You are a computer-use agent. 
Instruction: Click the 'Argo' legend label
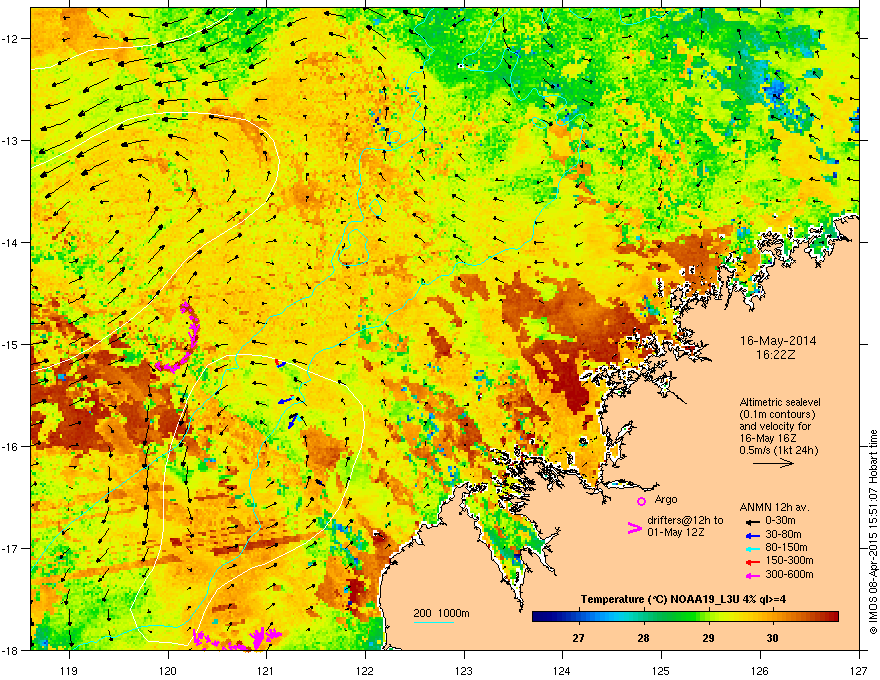pos(666,499)
